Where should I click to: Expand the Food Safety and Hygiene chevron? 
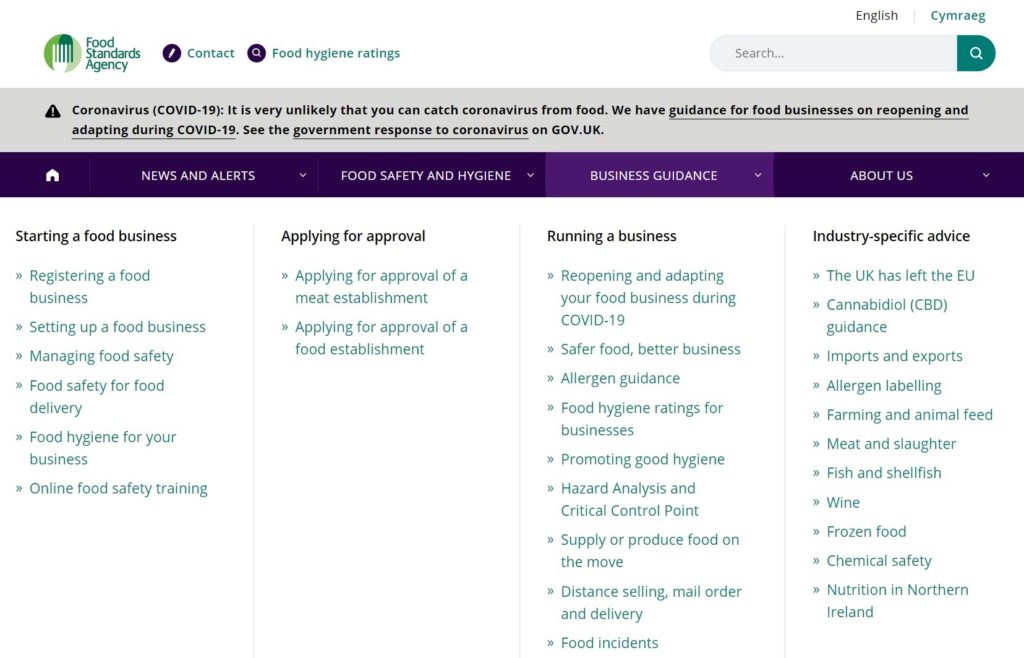tap(529, 175)
